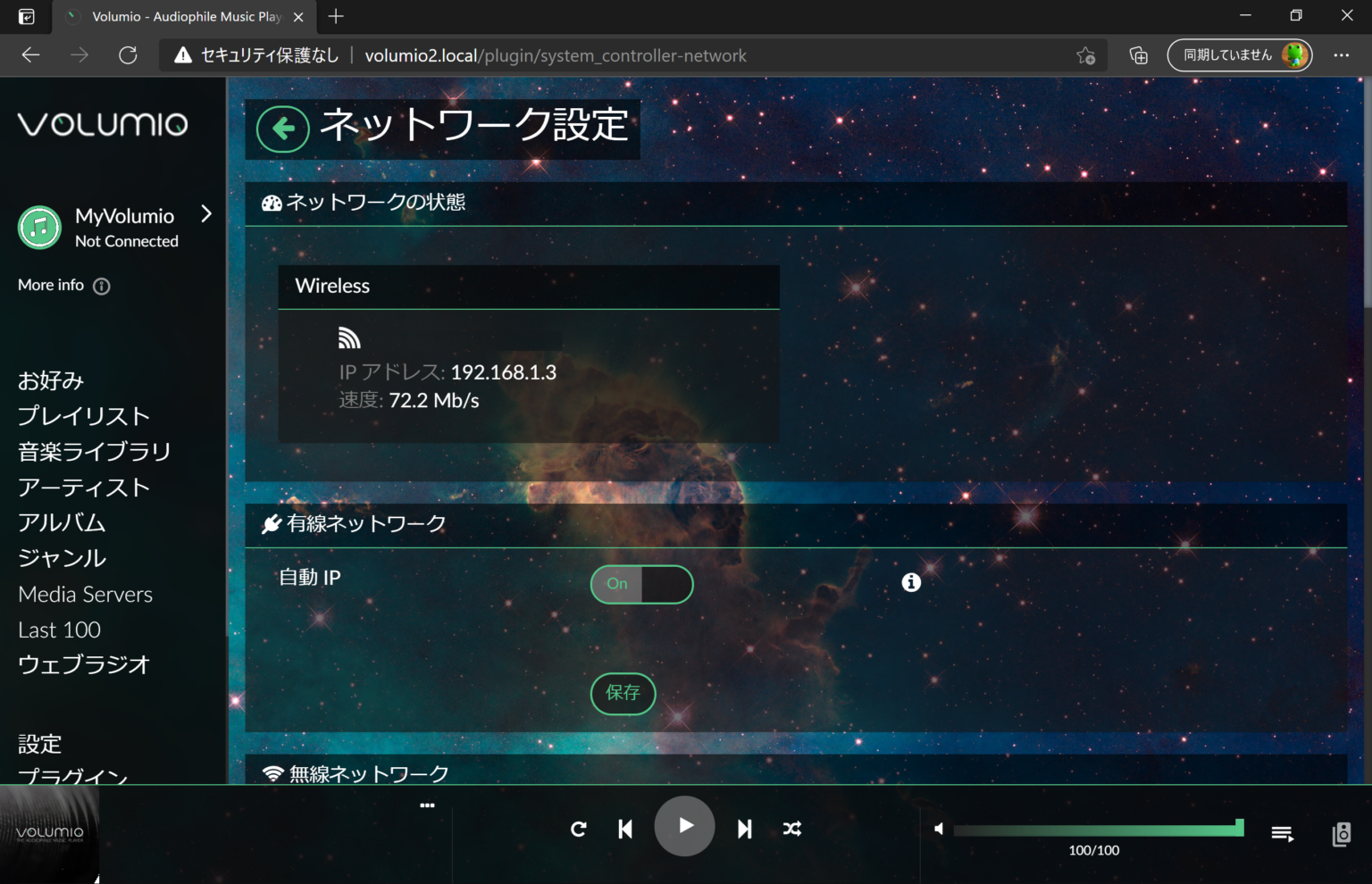Screen dimensions: 1372x884
Task: Open the play queue icon
Action: [1282, 833]
